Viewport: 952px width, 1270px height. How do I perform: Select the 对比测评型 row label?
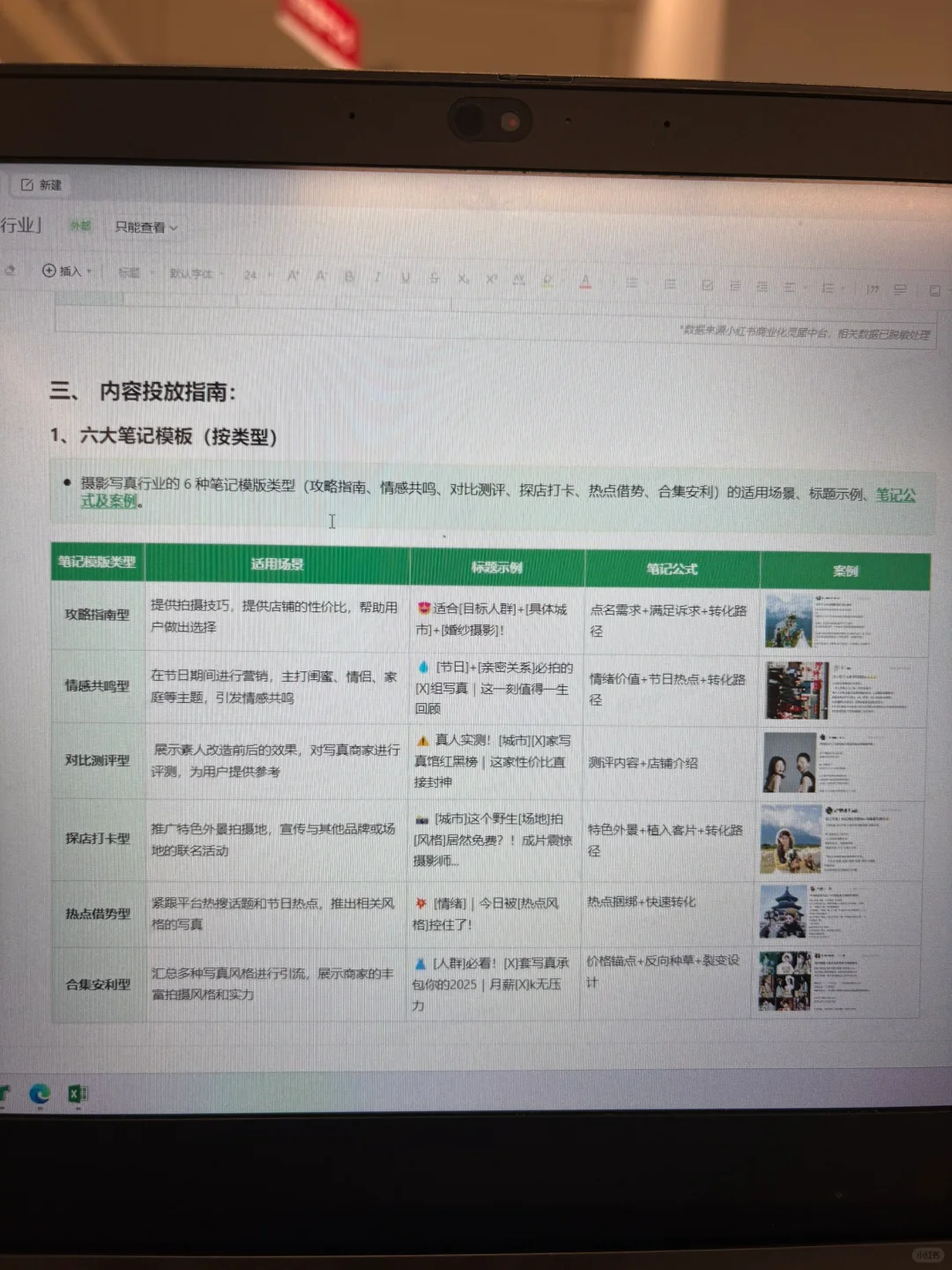coord(97,759)
